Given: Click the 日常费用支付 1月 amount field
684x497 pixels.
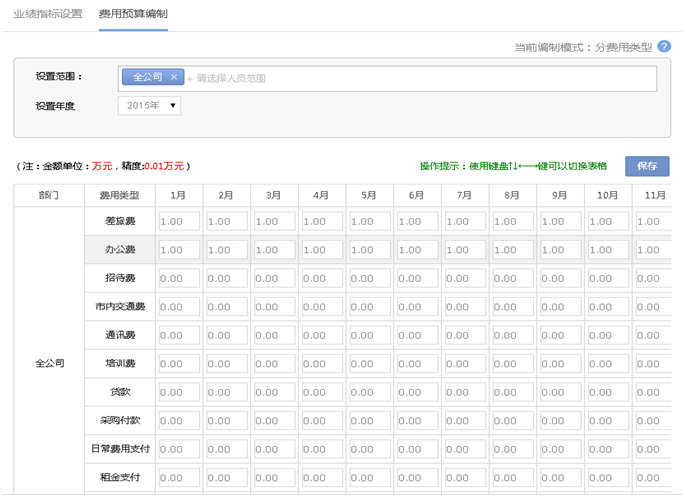Looking at the screenshot, I should (179, 449).
